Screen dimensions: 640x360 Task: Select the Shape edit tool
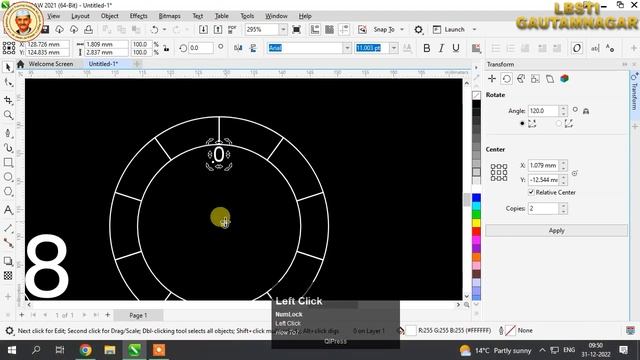[x=8, y=82]
